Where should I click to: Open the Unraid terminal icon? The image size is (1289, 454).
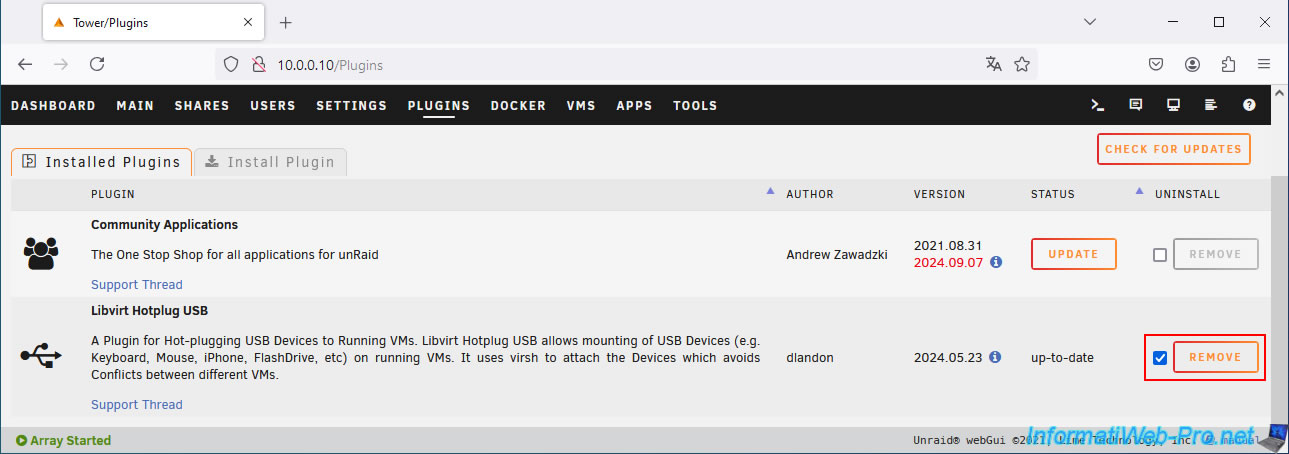click(1097, 105)
